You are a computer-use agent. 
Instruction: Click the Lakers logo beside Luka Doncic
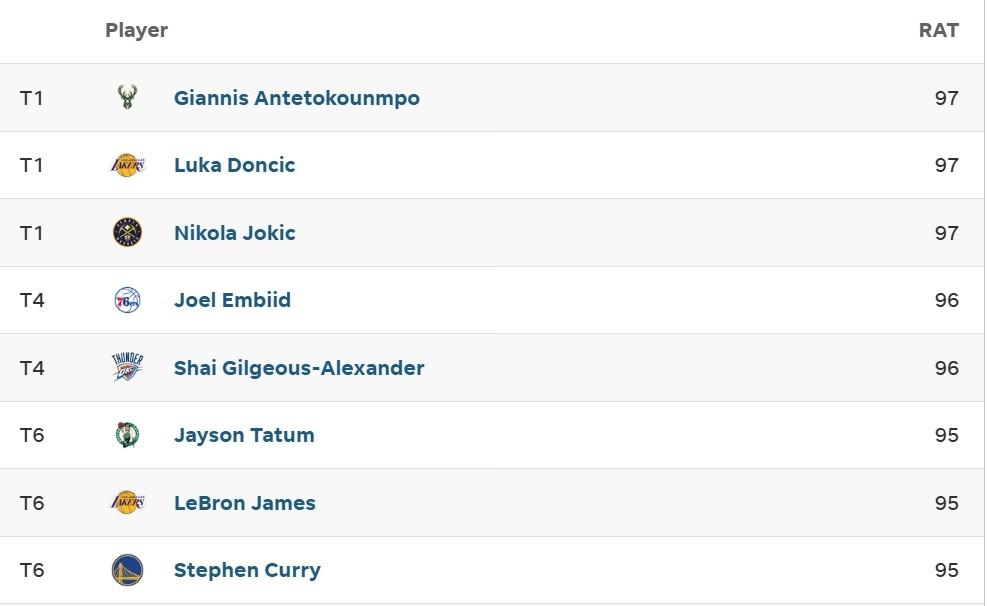[x=127, y=165]
